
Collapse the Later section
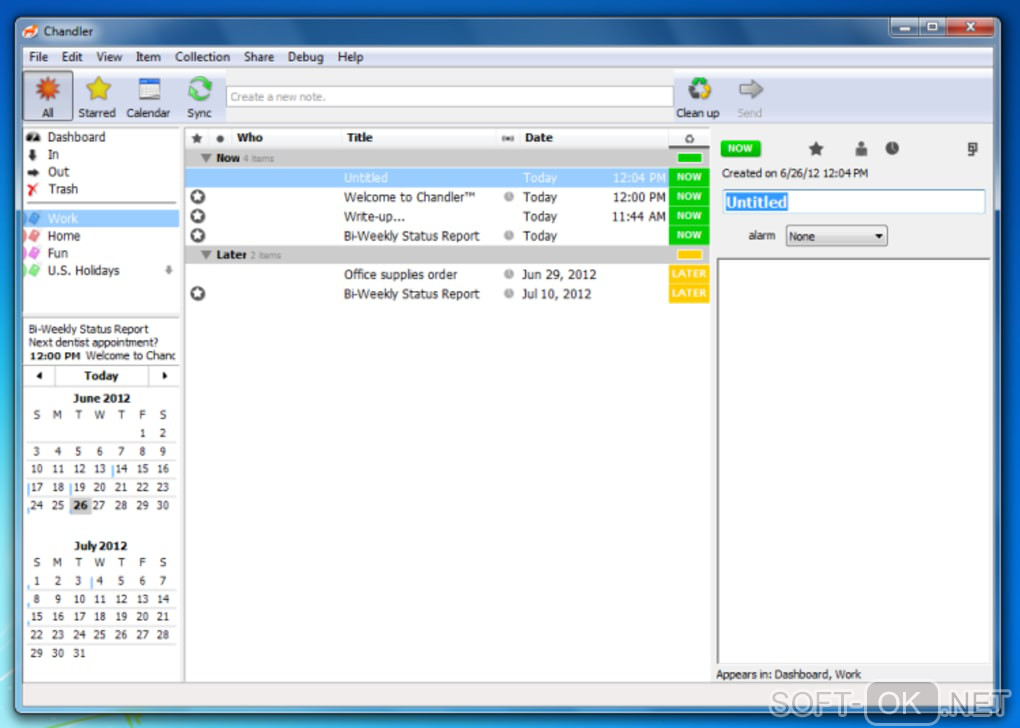(x=206, y=255)
